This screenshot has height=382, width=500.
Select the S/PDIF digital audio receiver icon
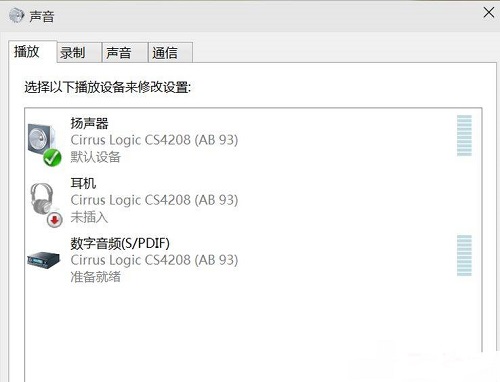click(44, 260)
